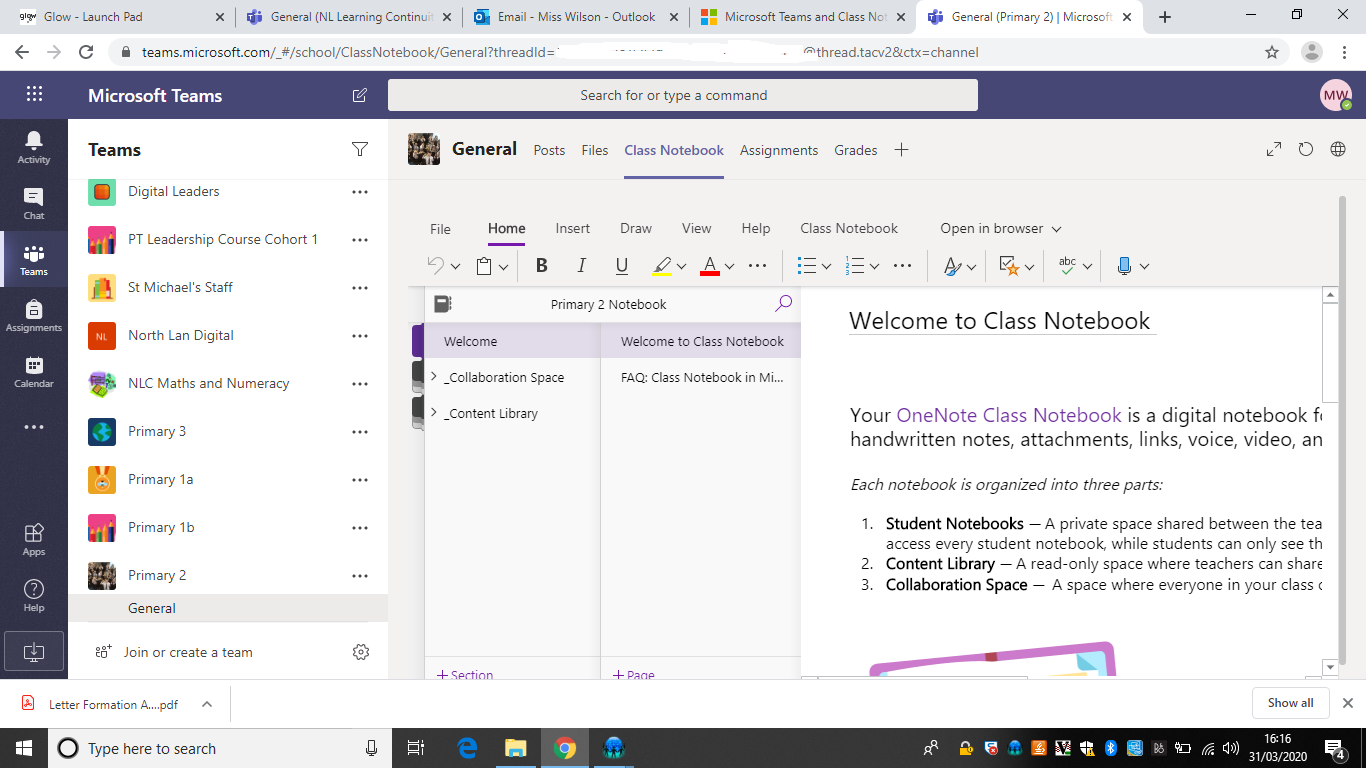
Task: Run spell check with the abc icon
Action: [x=1066, y=265]
